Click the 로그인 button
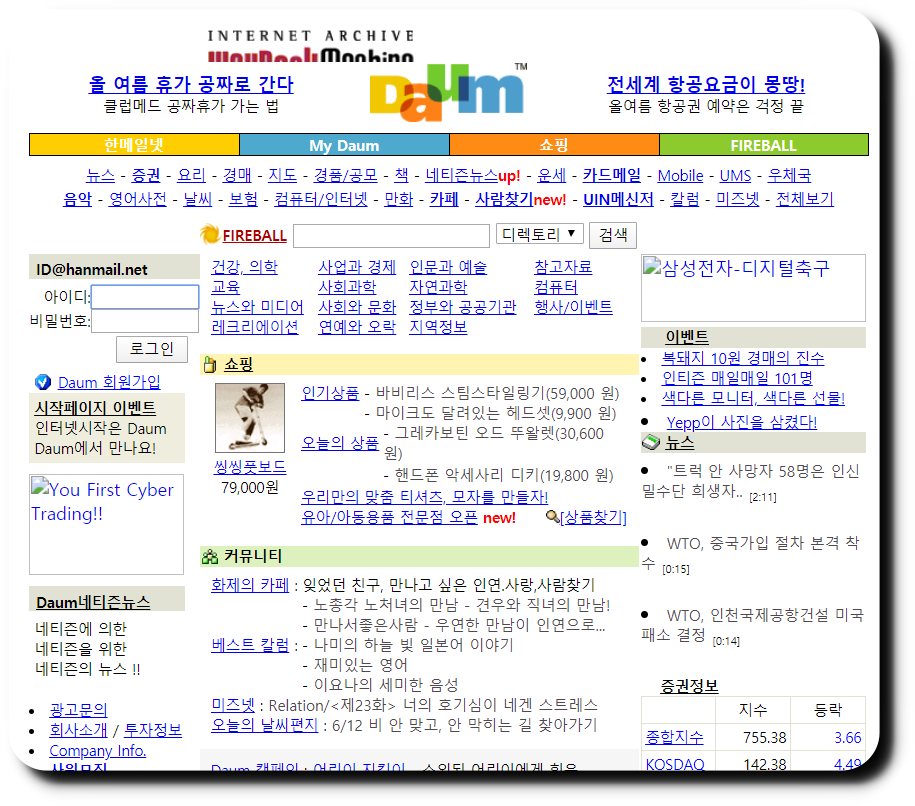 [x=152, y=349]
